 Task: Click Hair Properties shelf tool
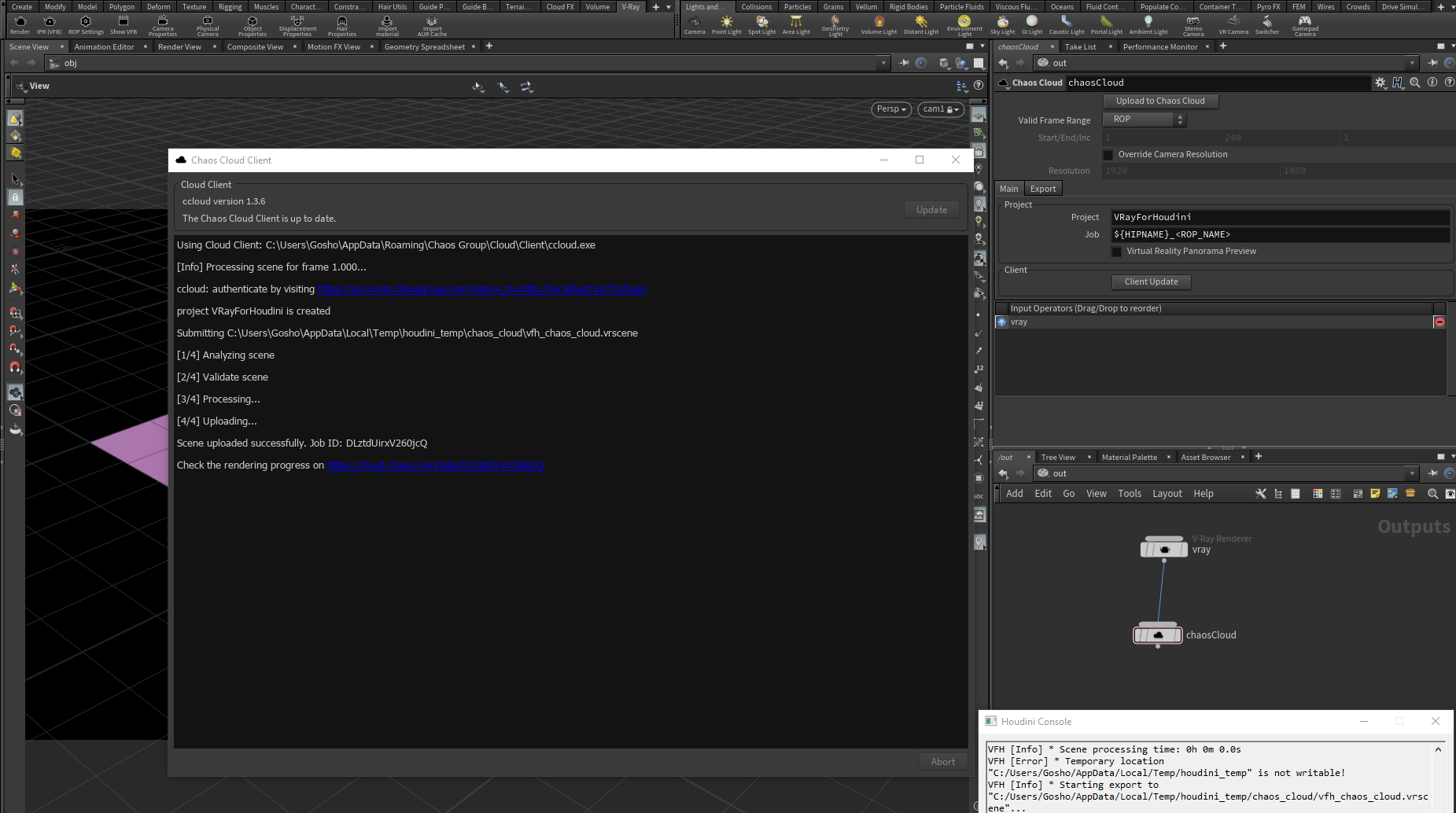(x=342, y=26)
